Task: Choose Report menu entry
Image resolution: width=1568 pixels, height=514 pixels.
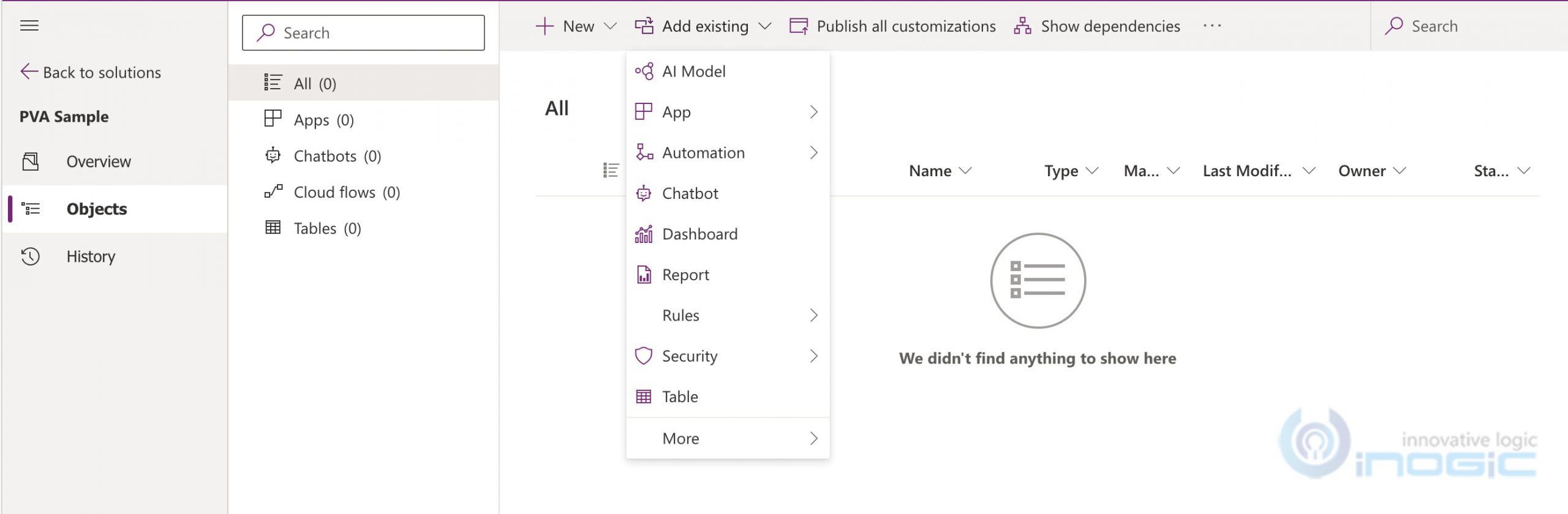Action: pyautogui.click(x=728, y=275)
